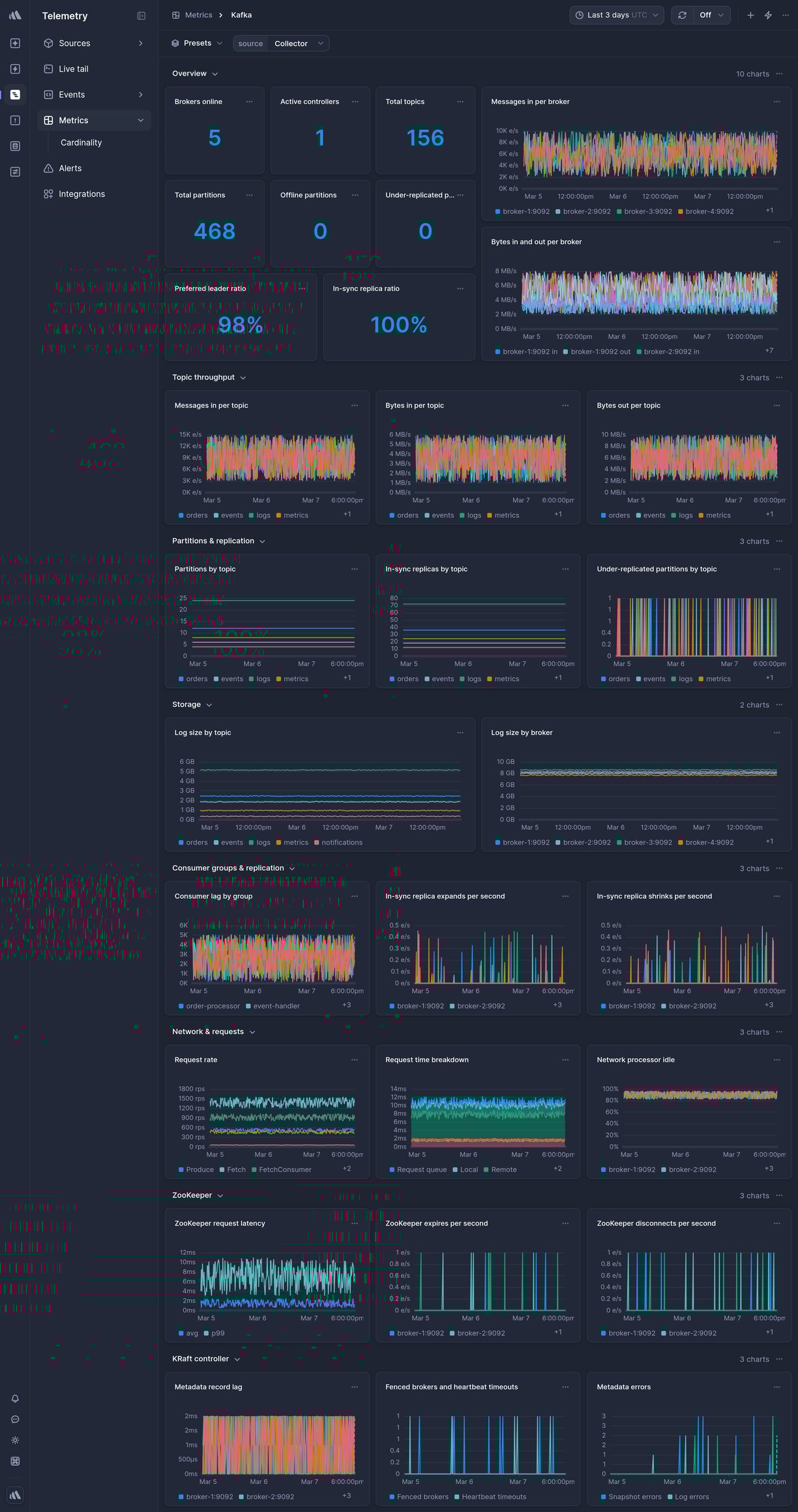Open Overview section 10 charts menu
This screenshot has height=1512, width=798.
[x=779, y=74]
